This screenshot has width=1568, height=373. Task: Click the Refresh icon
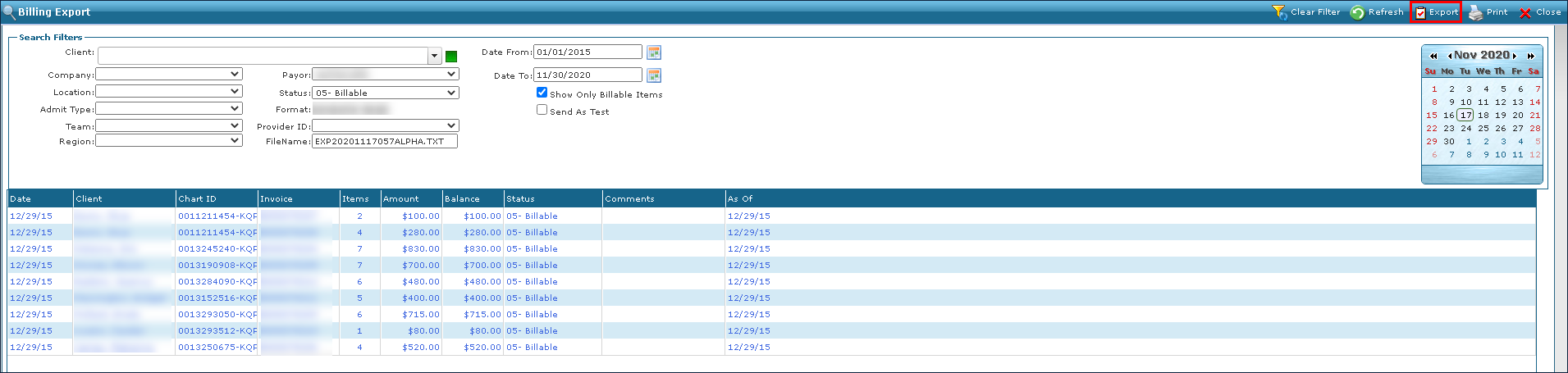(x=1357, y=12)
